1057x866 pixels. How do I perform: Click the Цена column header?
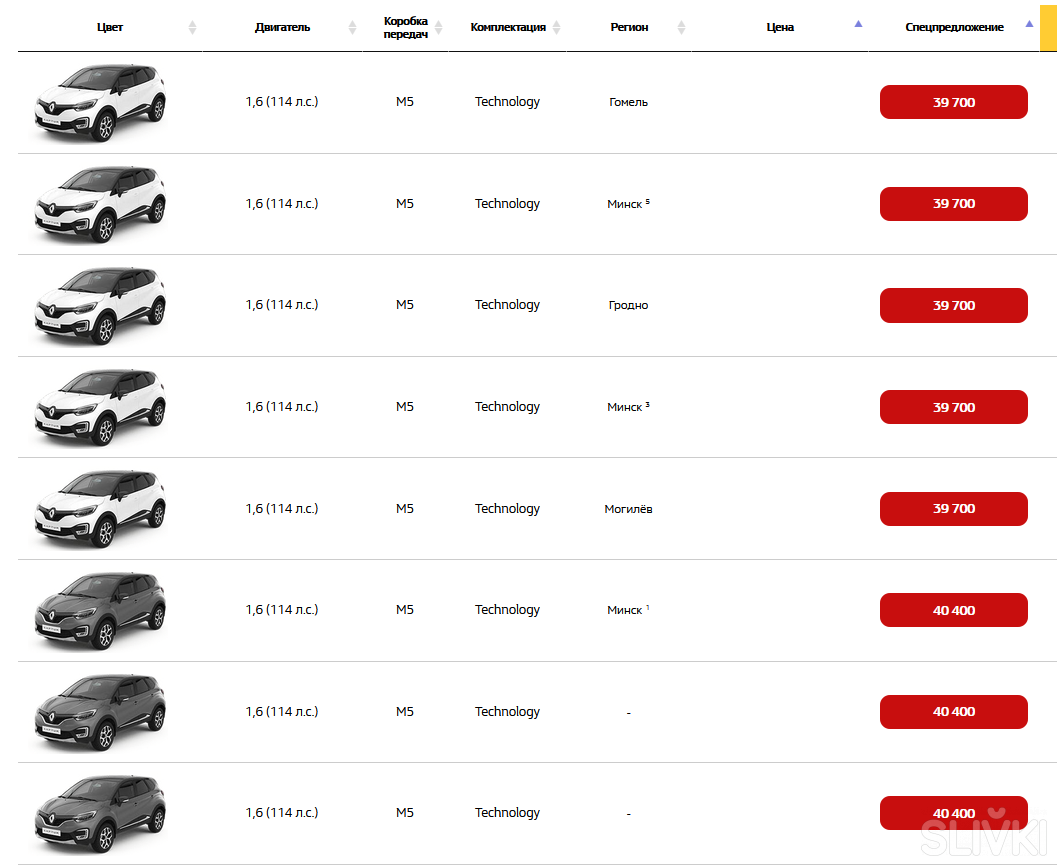[780, 27]
